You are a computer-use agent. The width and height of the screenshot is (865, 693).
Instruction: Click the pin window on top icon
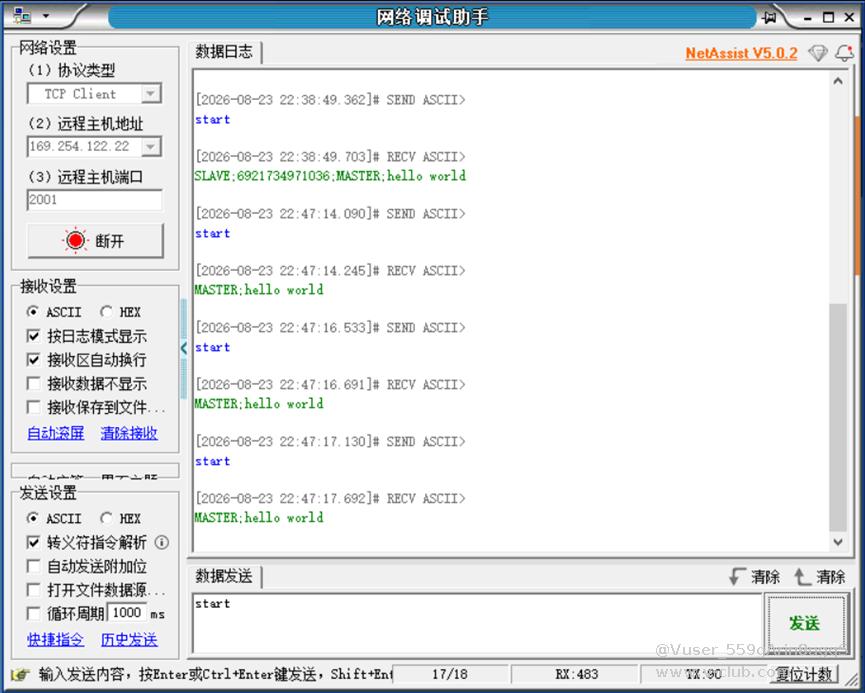[770, 17]
